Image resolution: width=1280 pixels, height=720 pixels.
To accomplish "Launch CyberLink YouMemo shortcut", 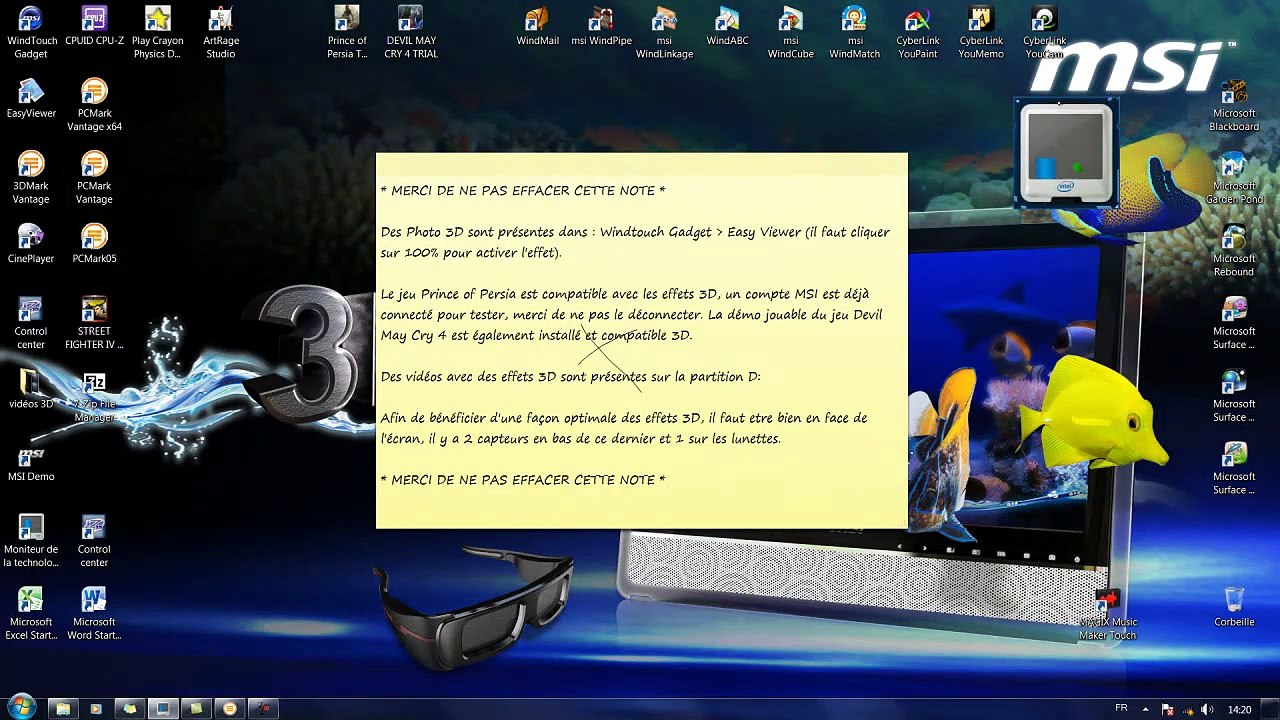I will pyautogui.click(x=981, y=32).
